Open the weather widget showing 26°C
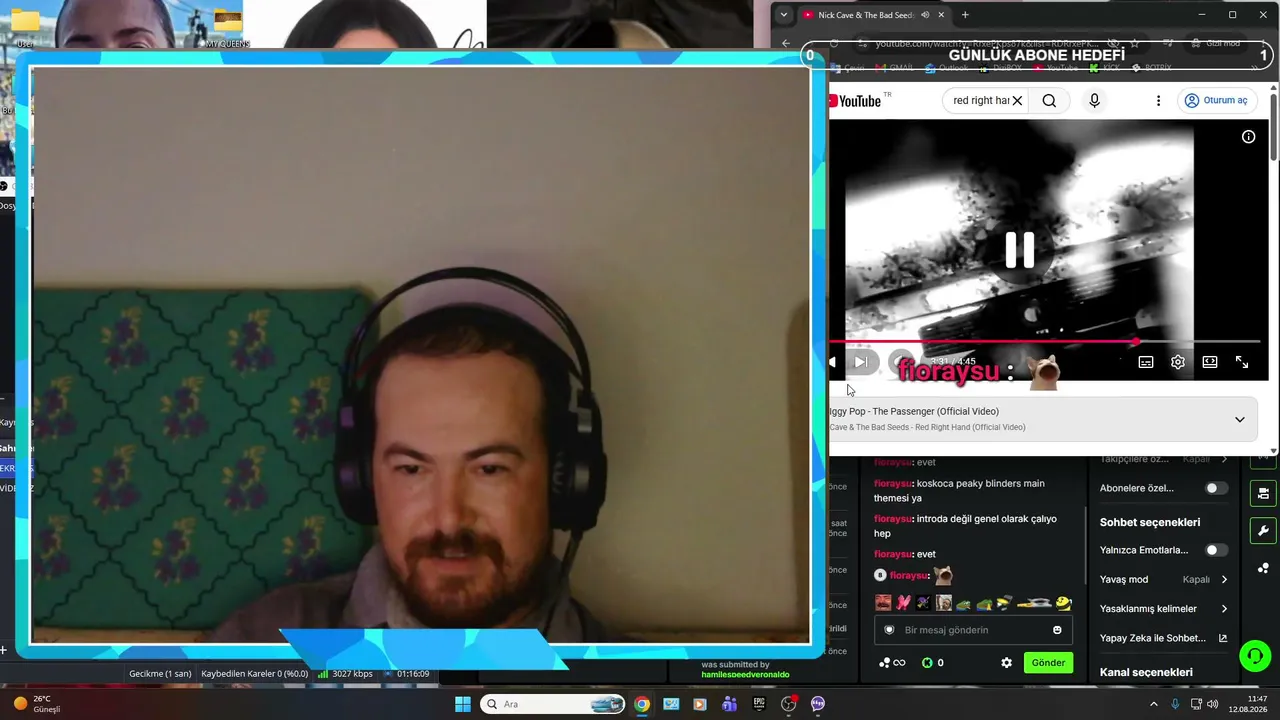The image size is (1280, 720). point(36,704)
